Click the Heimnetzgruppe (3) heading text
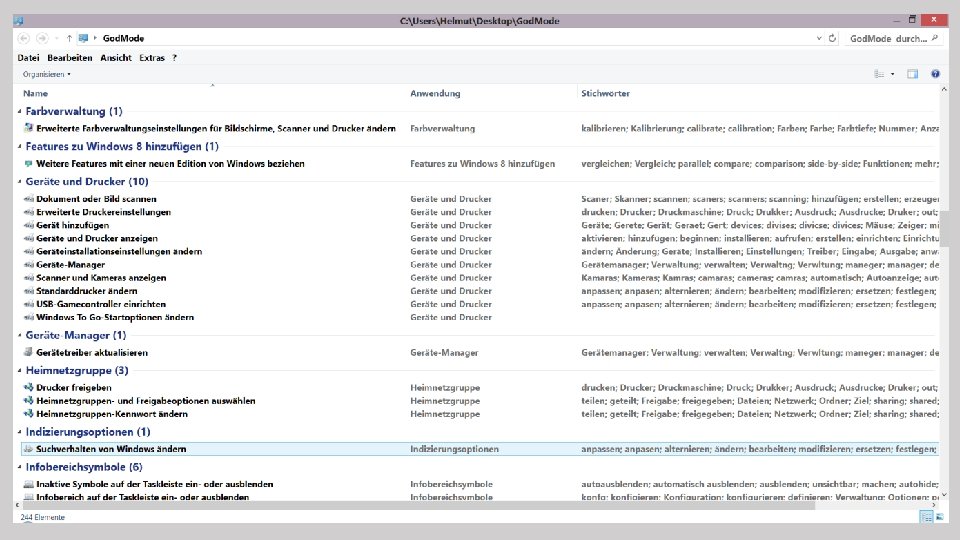 (x=77, y=370)
